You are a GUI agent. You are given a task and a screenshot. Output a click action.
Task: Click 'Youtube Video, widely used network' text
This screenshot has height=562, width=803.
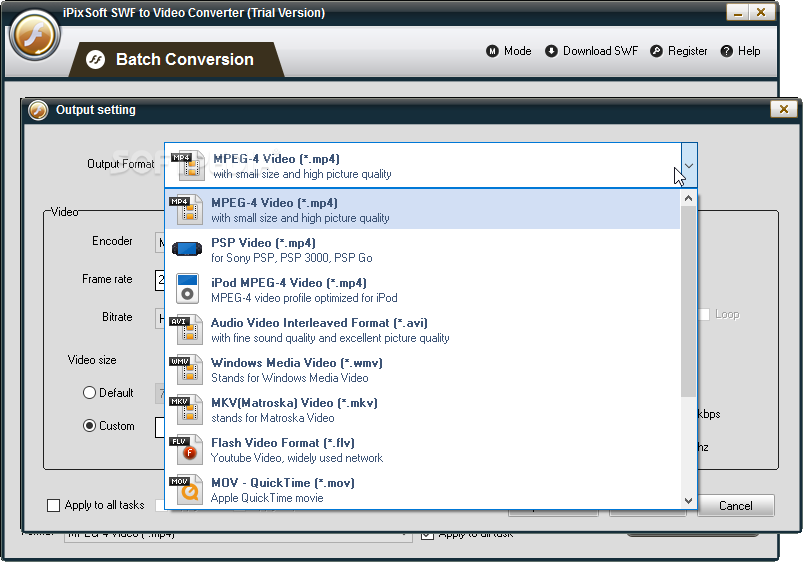(297, 458)
